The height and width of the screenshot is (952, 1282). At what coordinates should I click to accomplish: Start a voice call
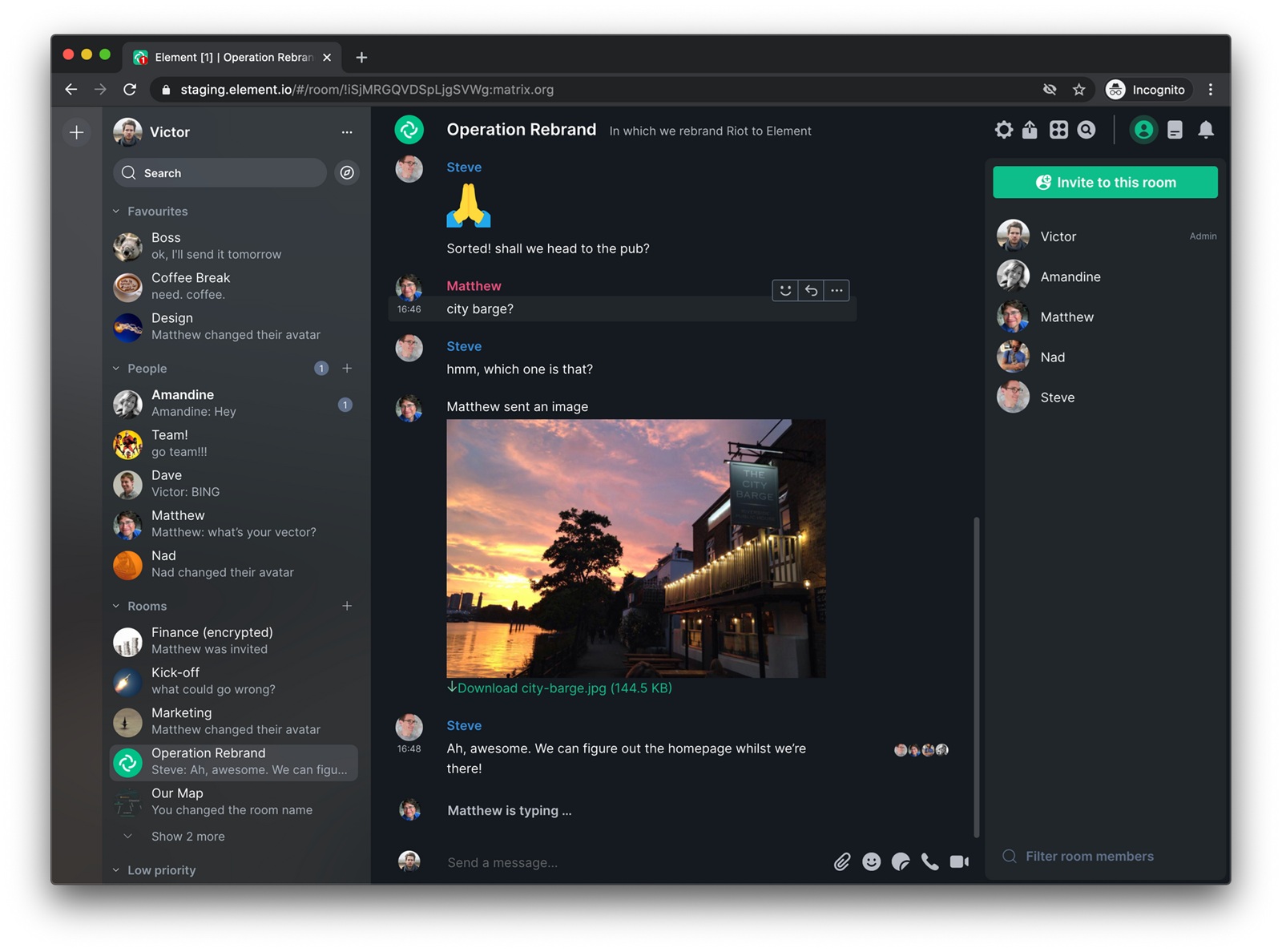tap(929, 862)
